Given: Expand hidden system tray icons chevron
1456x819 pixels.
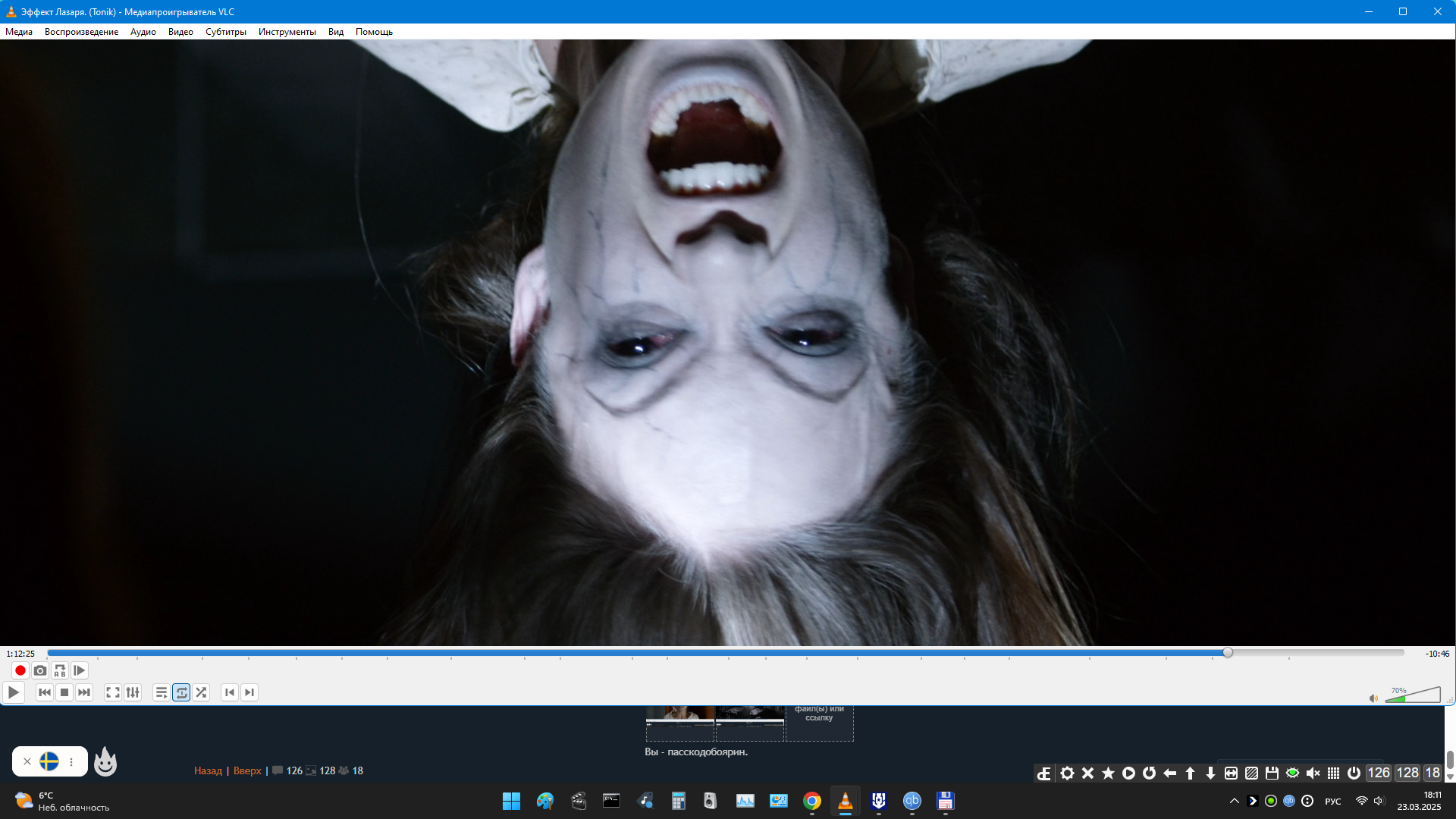Looking at the screenshot, I should coord(1234,801).
